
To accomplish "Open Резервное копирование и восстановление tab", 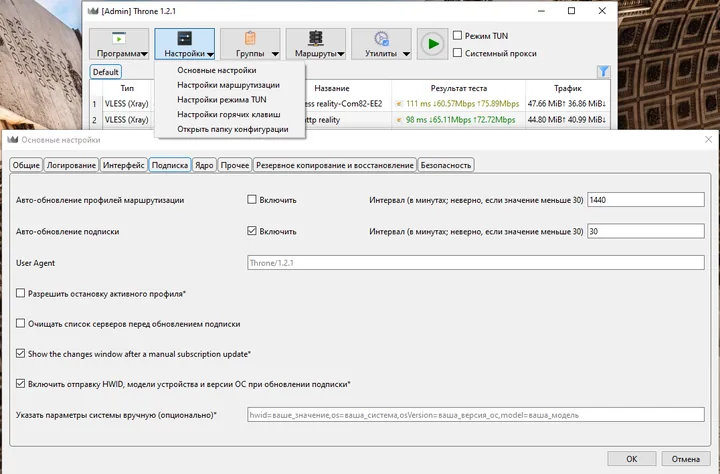I will click(x=335, y=165).
